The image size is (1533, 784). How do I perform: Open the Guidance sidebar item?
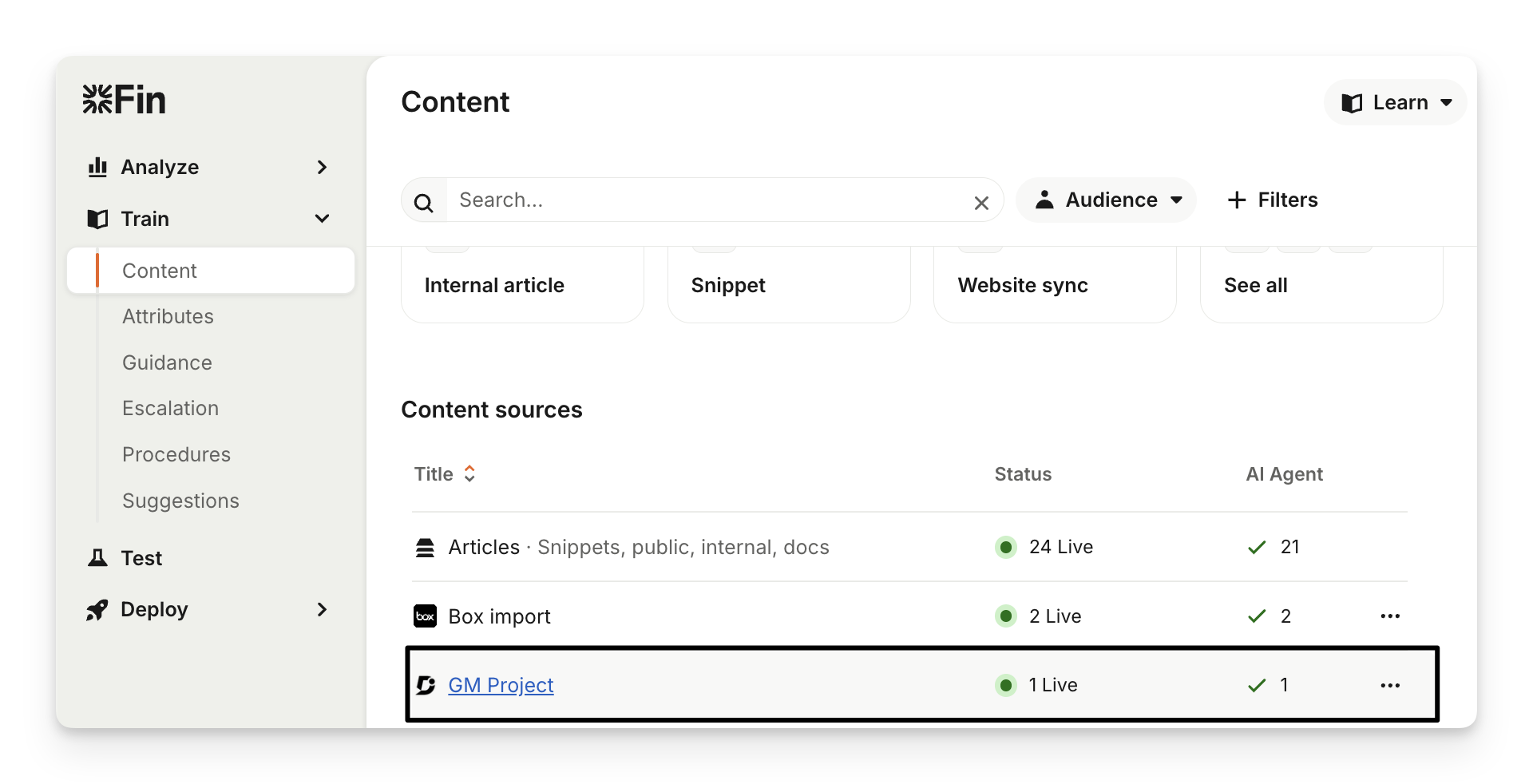pos(167,363)
